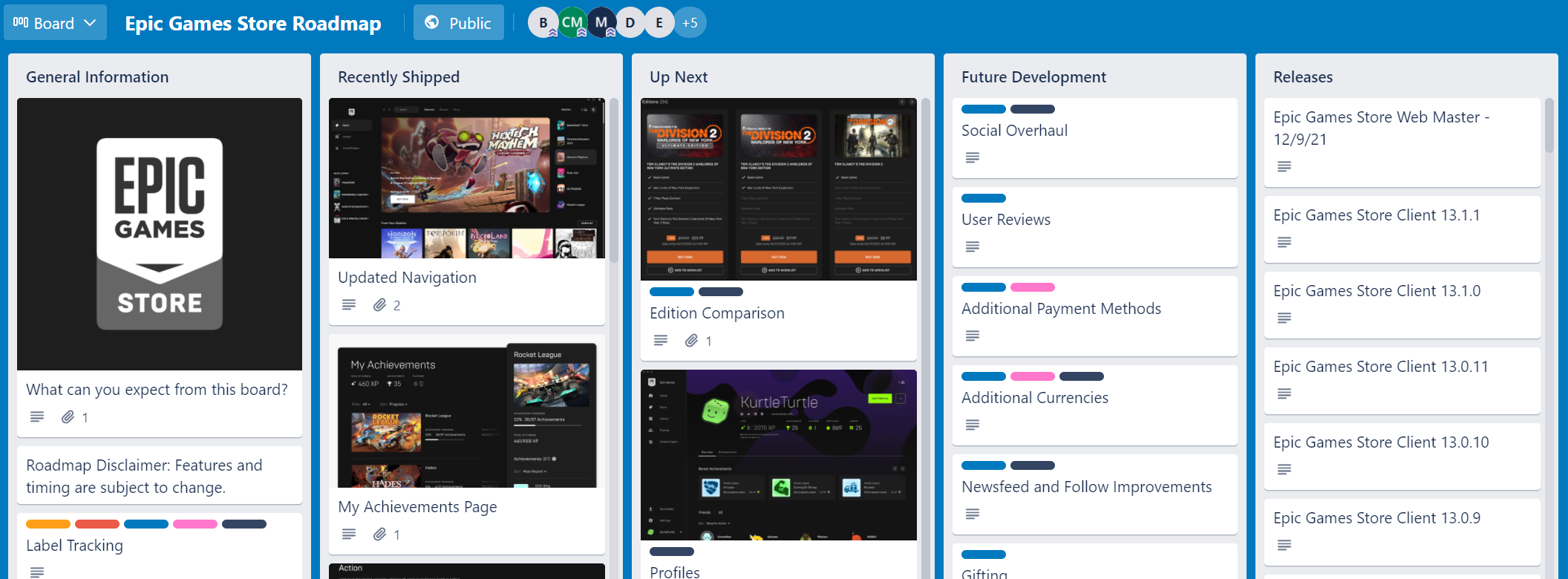Open the Additional Currencies card
Screen dimensions: 1568x579
[1095, 405]
